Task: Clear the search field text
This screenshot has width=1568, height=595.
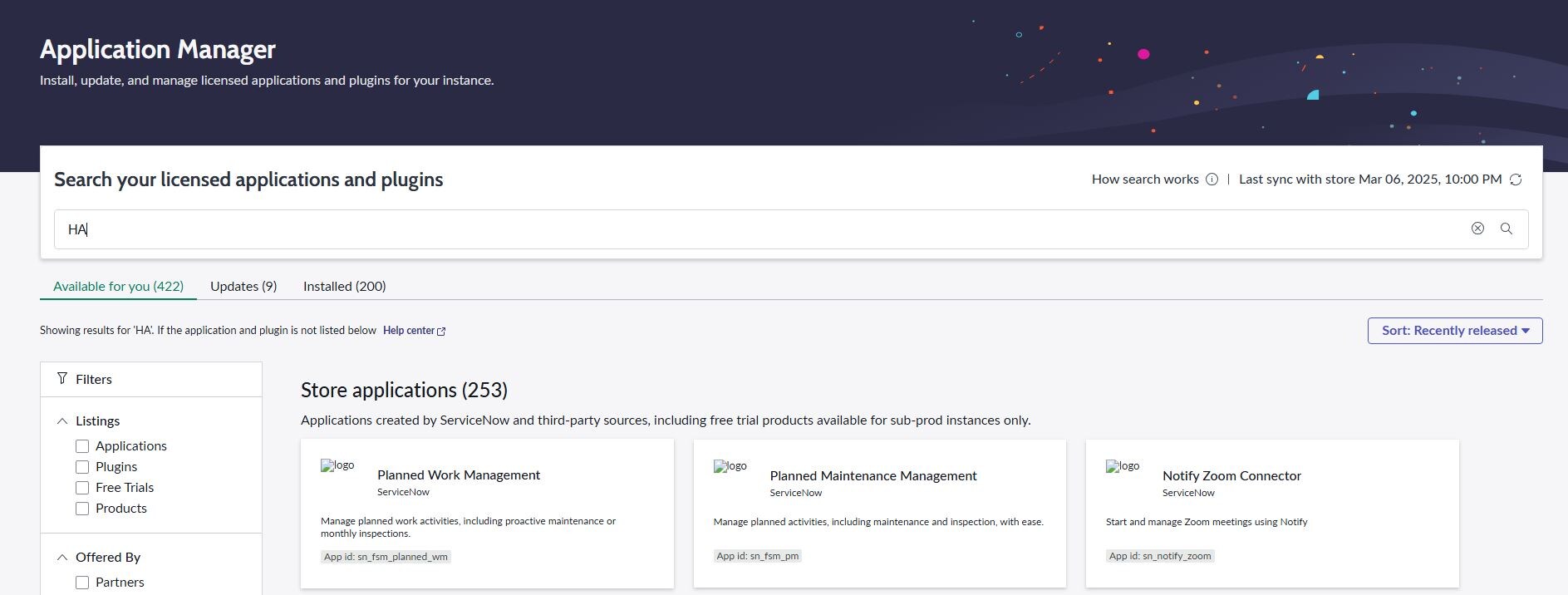Action: point(1477,229)
